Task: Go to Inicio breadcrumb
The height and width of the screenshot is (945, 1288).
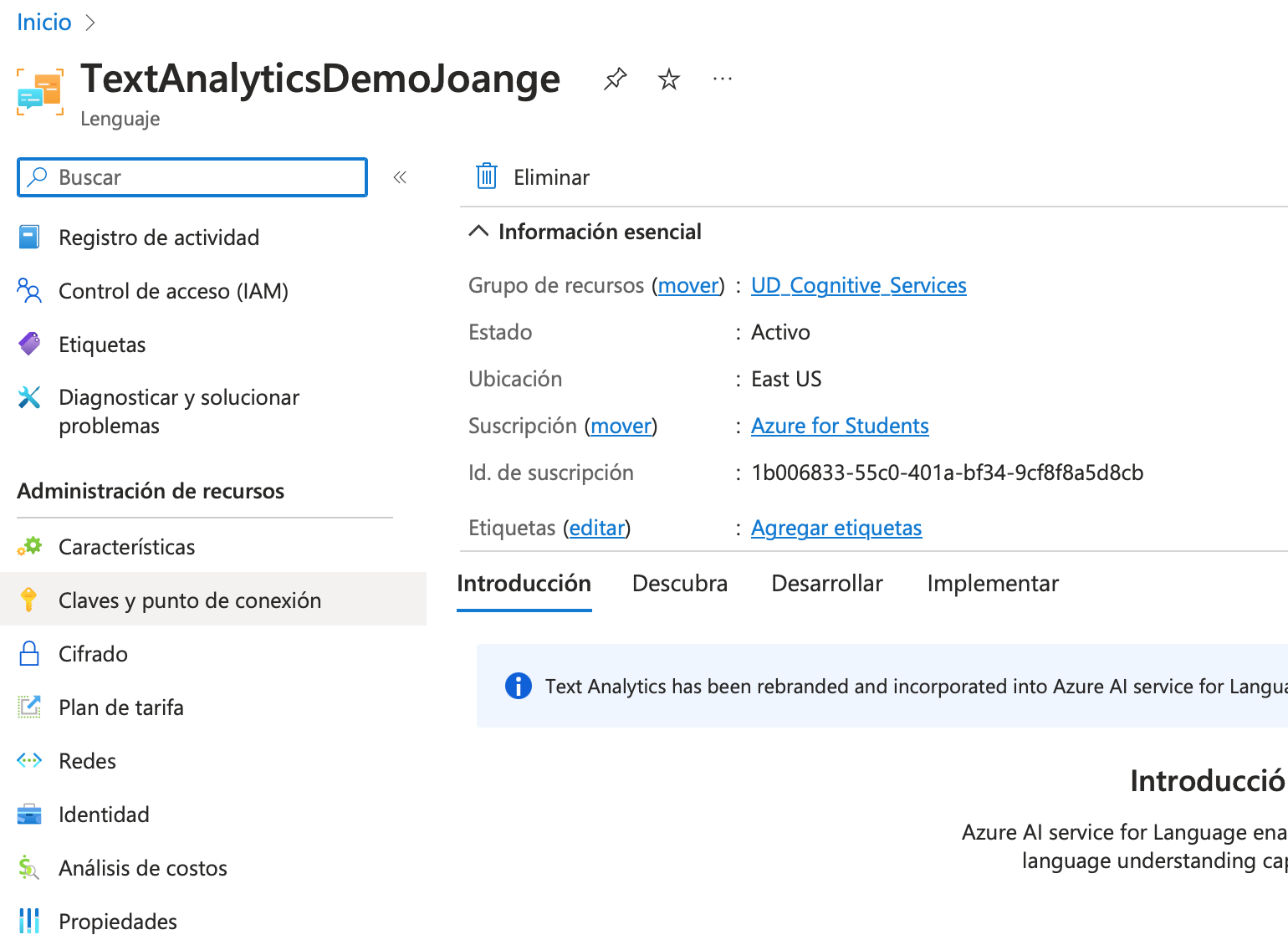Action: pyautogui.click(x=44, y=23)
